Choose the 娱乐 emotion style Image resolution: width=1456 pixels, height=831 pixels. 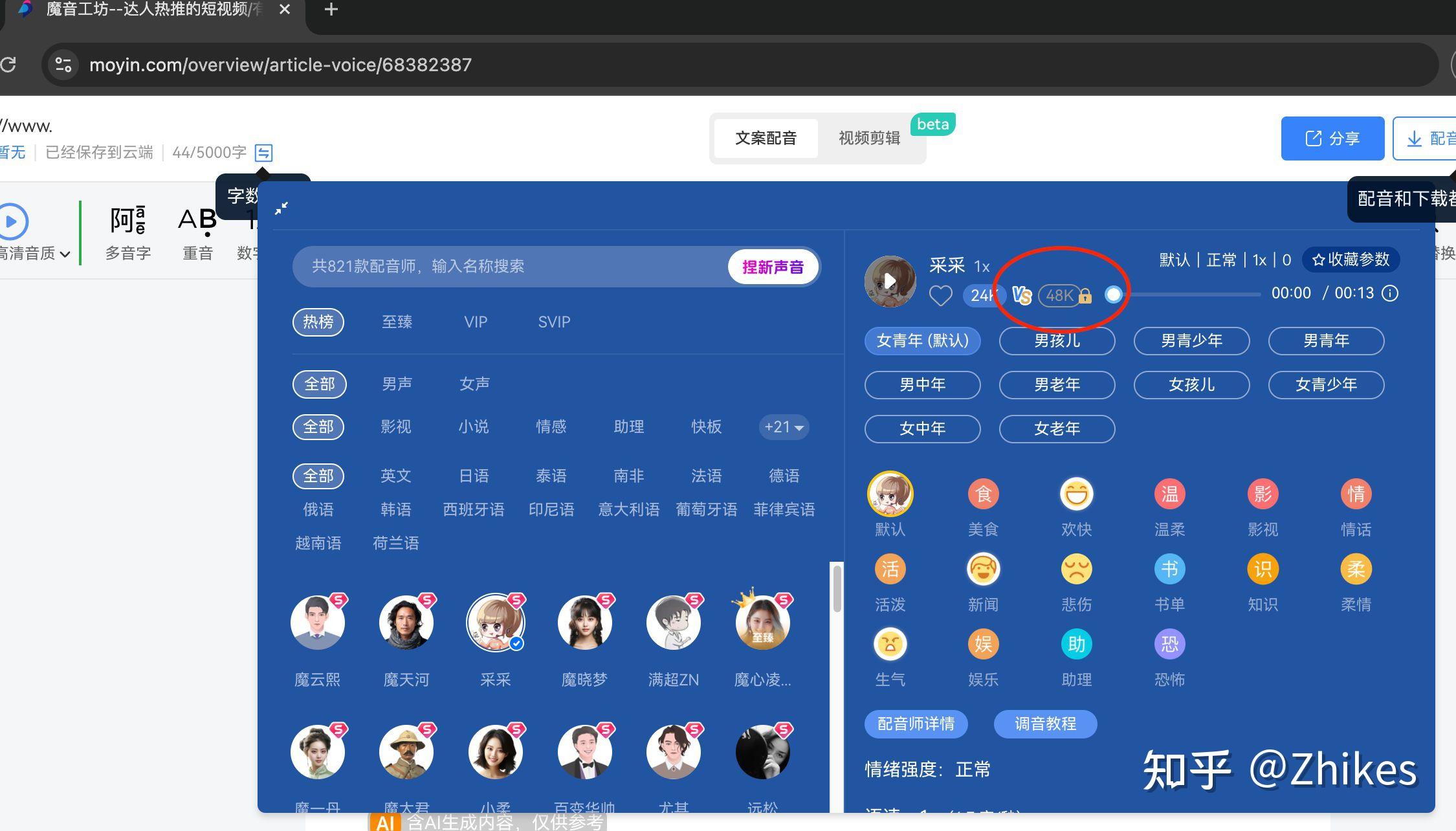(x=983, y=658)
